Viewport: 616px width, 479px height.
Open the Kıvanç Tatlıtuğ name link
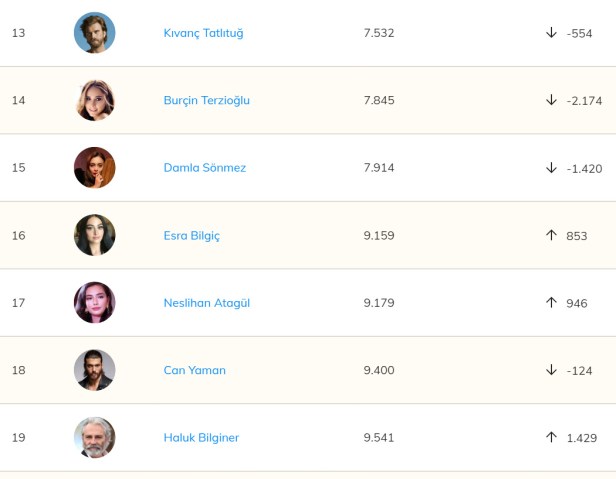pyautogui.click(x=203, y=33)
